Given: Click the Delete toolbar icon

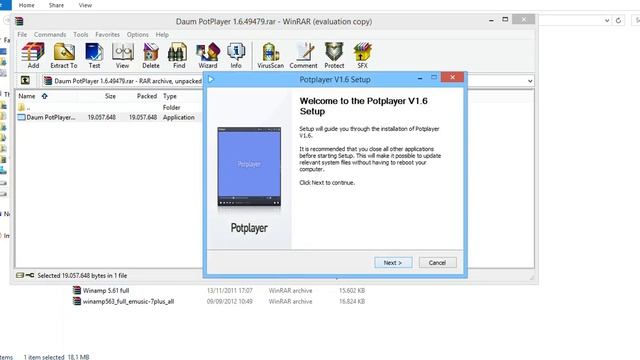Looking at the screenshot, I should pyautogui.click(x=151, y=56).
